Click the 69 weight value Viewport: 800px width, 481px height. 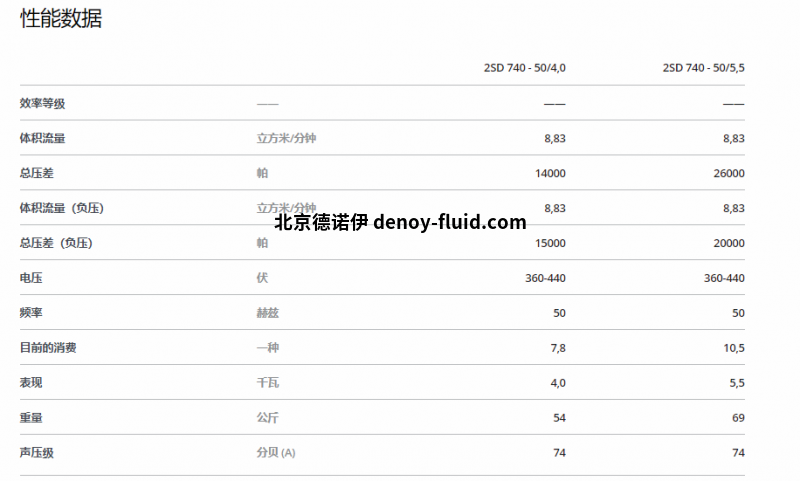tap(737, 418)
